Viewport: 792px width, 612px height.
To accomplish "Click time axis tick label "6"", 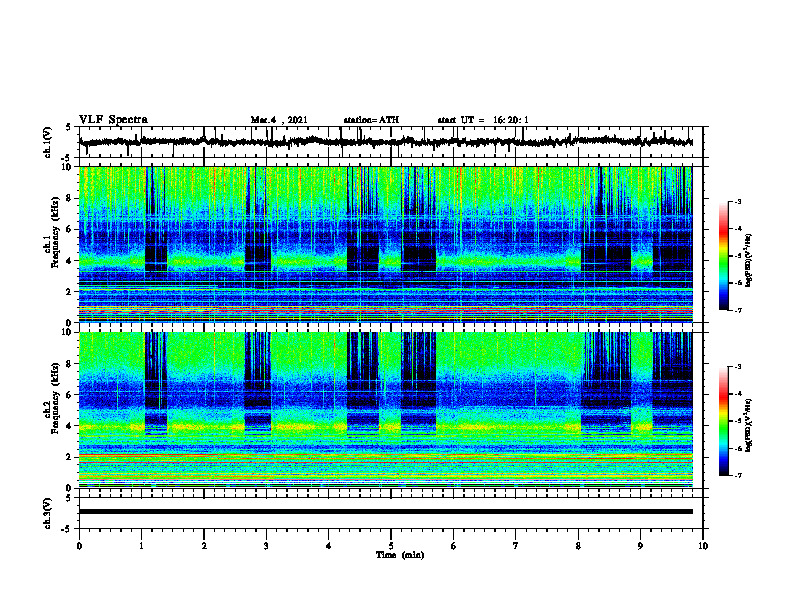I will [x=454, y=546].
